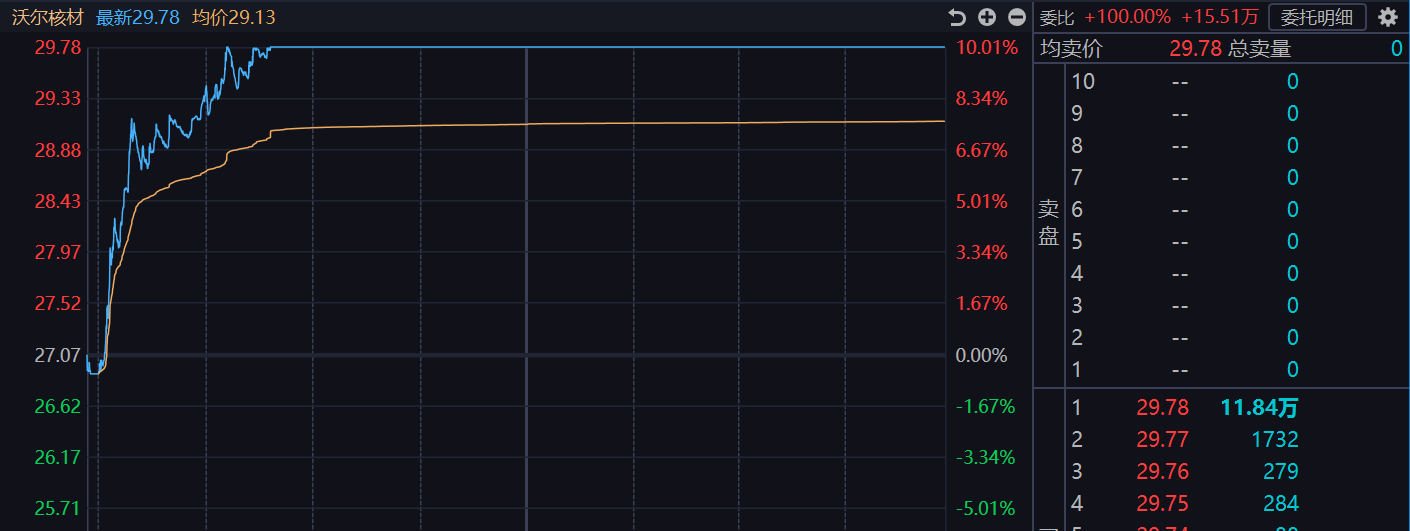Click the 均卖价 29.78 value
Image resolution: width=1410 pixels, height=531 pixels.
[x=1195, y=48]
